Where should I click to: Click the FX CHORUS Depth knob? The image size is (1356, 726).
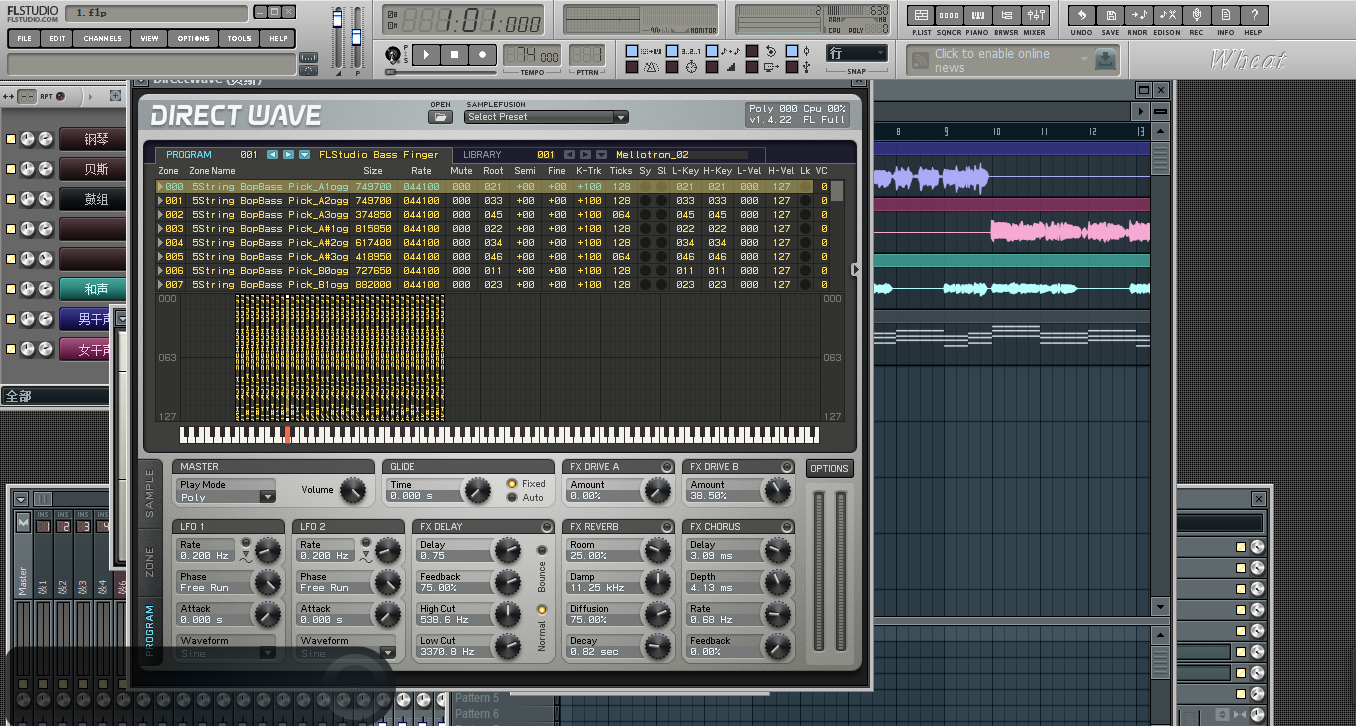pyautogui.click(x=777, y=582)
